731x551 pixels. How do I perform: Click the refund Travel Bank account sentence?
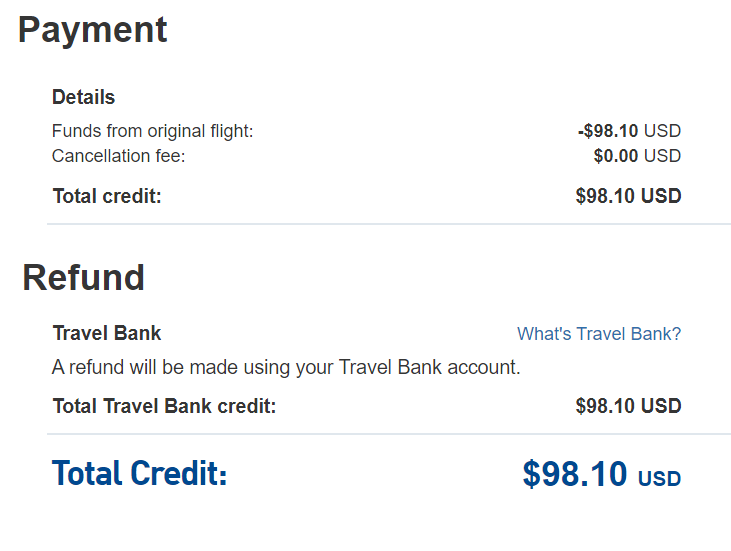coord(286,367)
